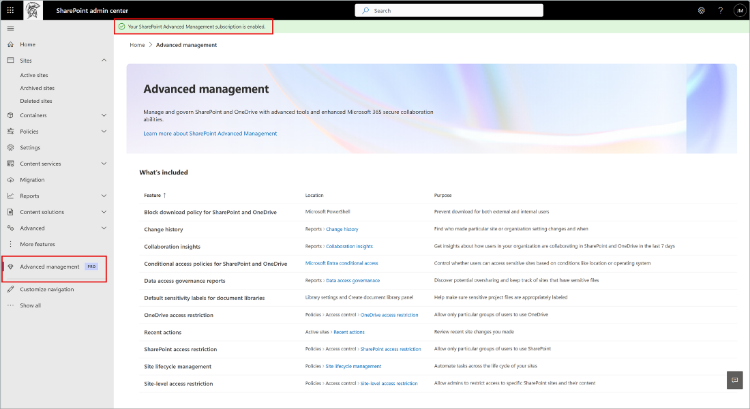Click the Customize navigation pencil icon

pos(11,289)
